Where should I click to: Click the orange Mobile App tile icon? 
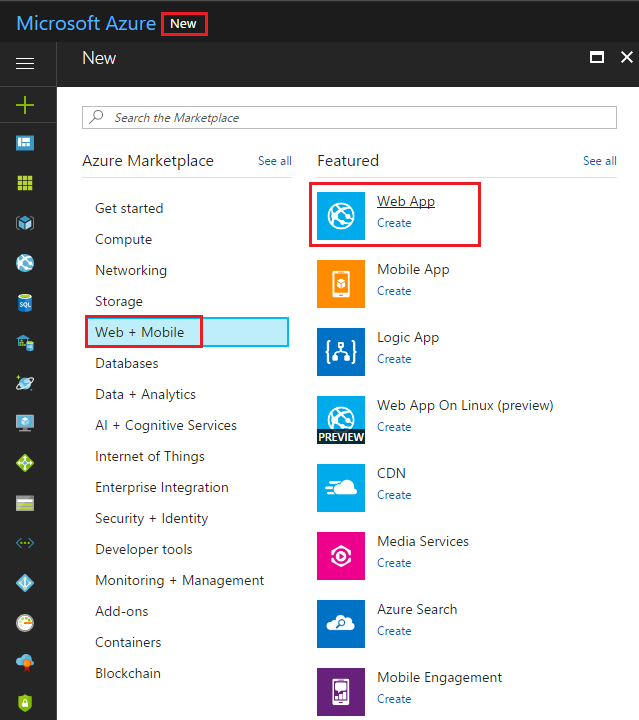(341, 284)
